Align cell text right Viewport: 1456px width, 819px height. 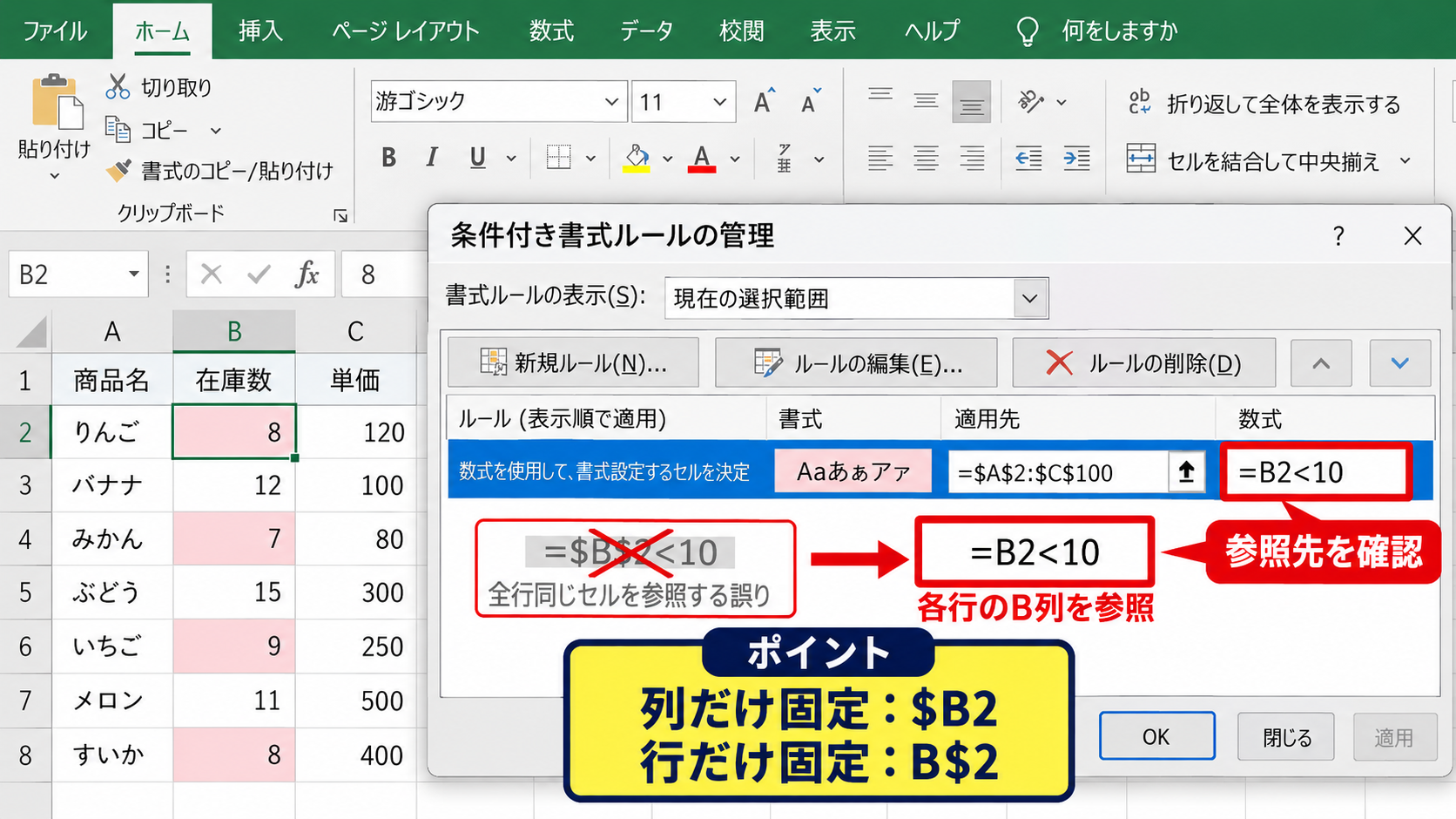[972, 159]
